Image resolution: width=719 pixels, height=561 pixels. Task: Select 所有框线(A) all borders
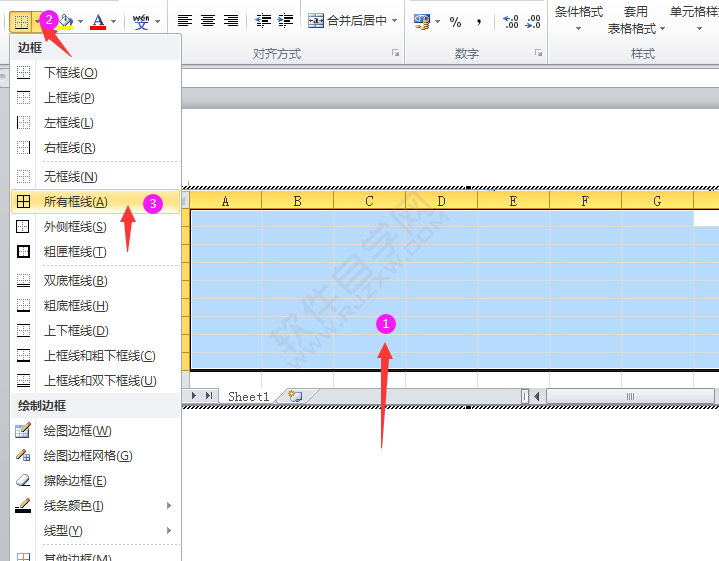95,201
